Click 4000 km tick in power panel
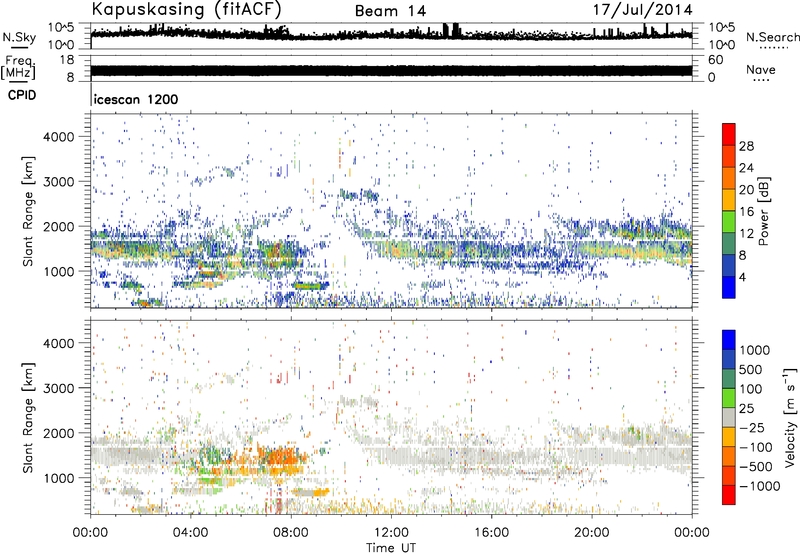Image resolution: width=800 pixels, height=554 pixels. 59,137
